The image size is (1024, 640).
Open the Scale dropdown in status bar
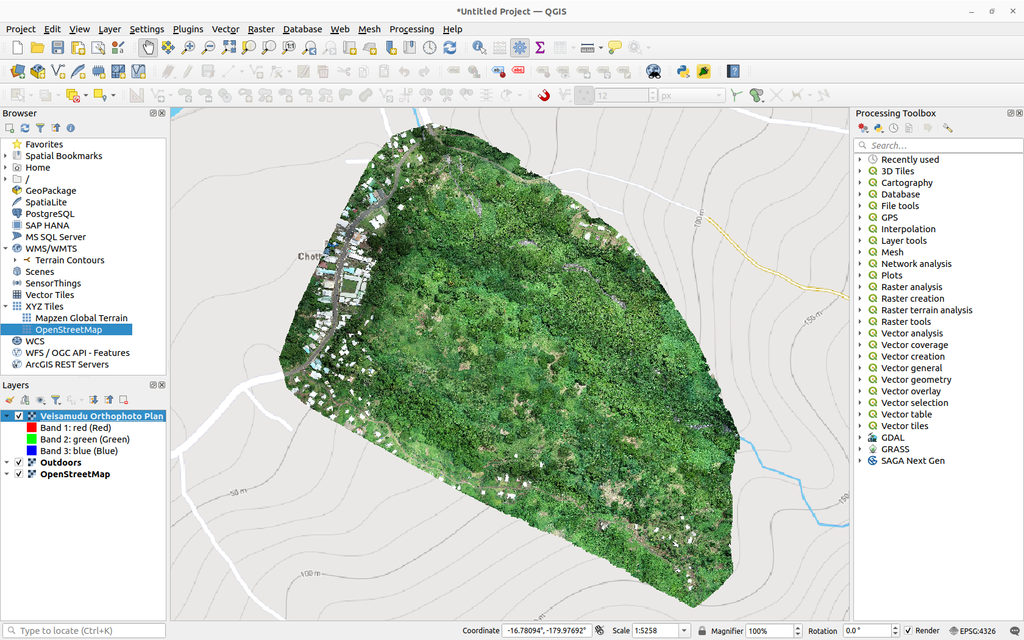(685, 630)
